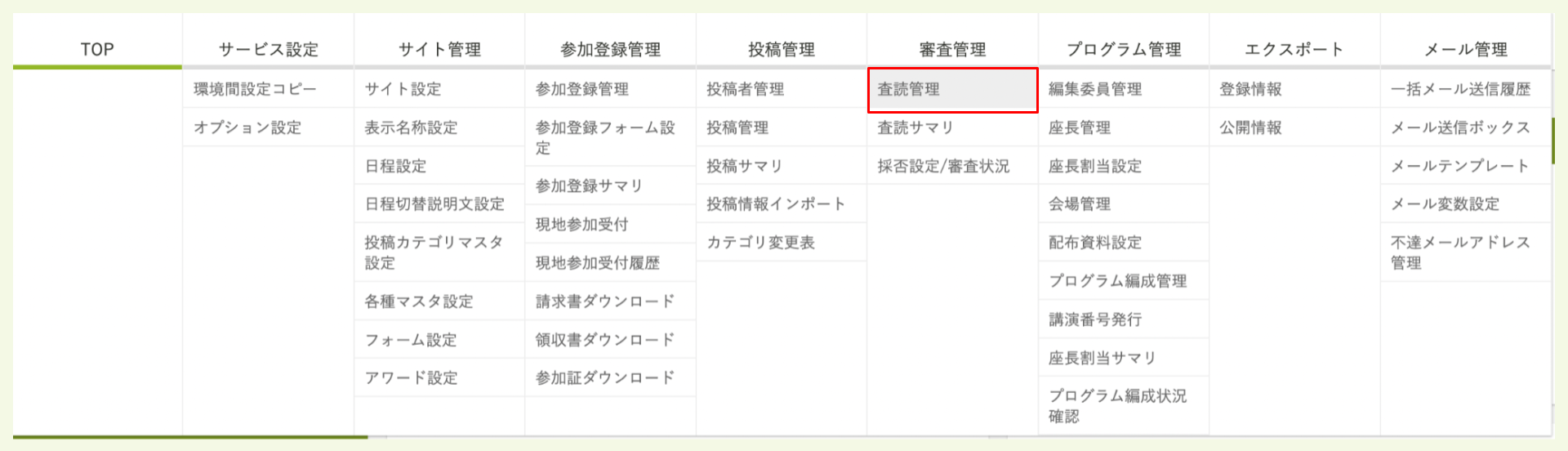
Task: Open メールテンプレート
Action: 1460,166
